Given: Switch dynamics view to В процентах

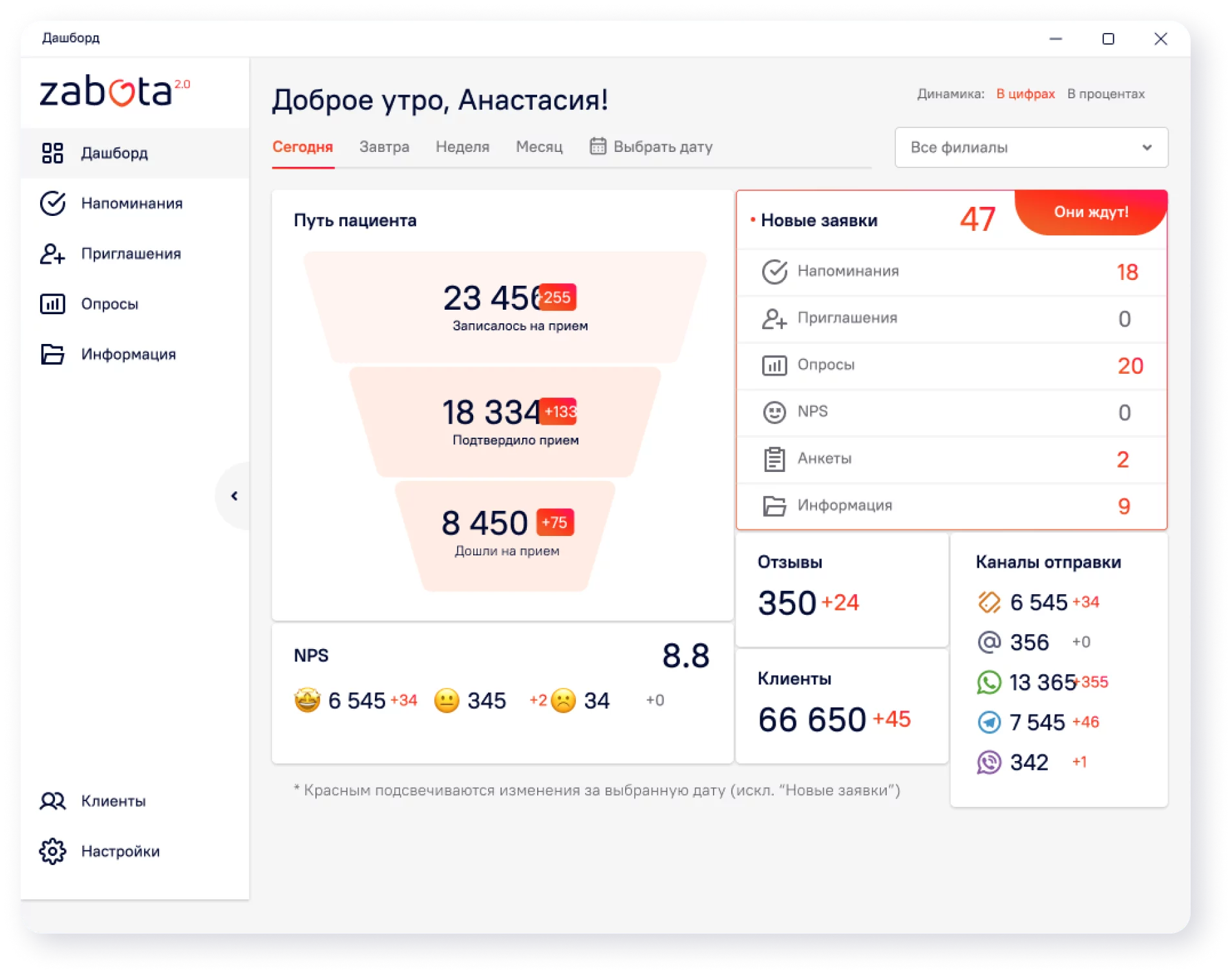Looking at the screenshot, I should [1107, 94].
